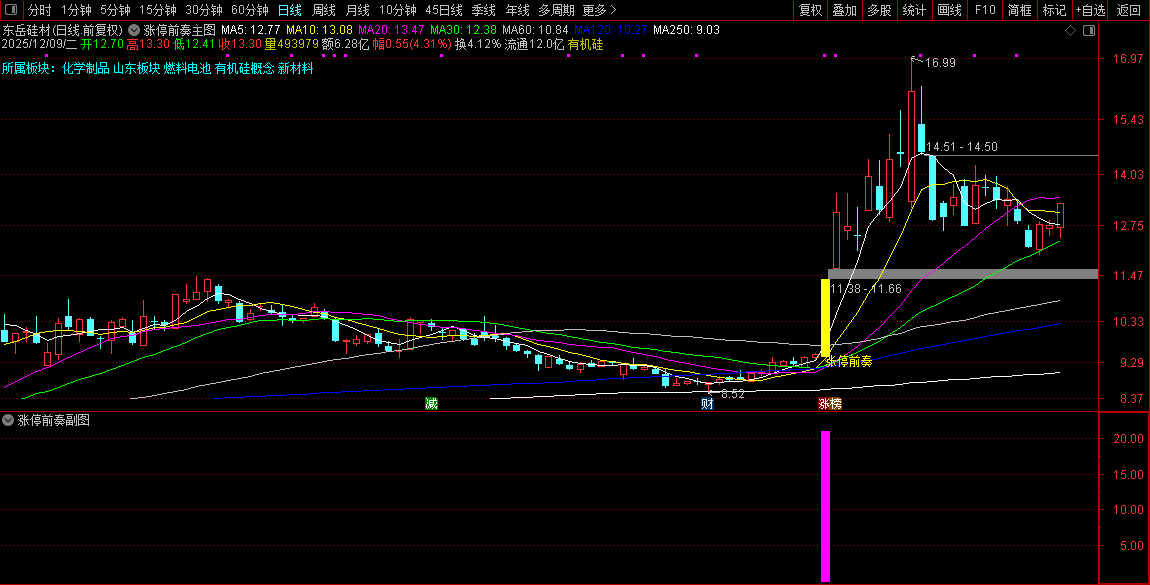The image size is (1150, 585).
Task: Toggle 复权 price adjustment
Action: pos(810,10)
